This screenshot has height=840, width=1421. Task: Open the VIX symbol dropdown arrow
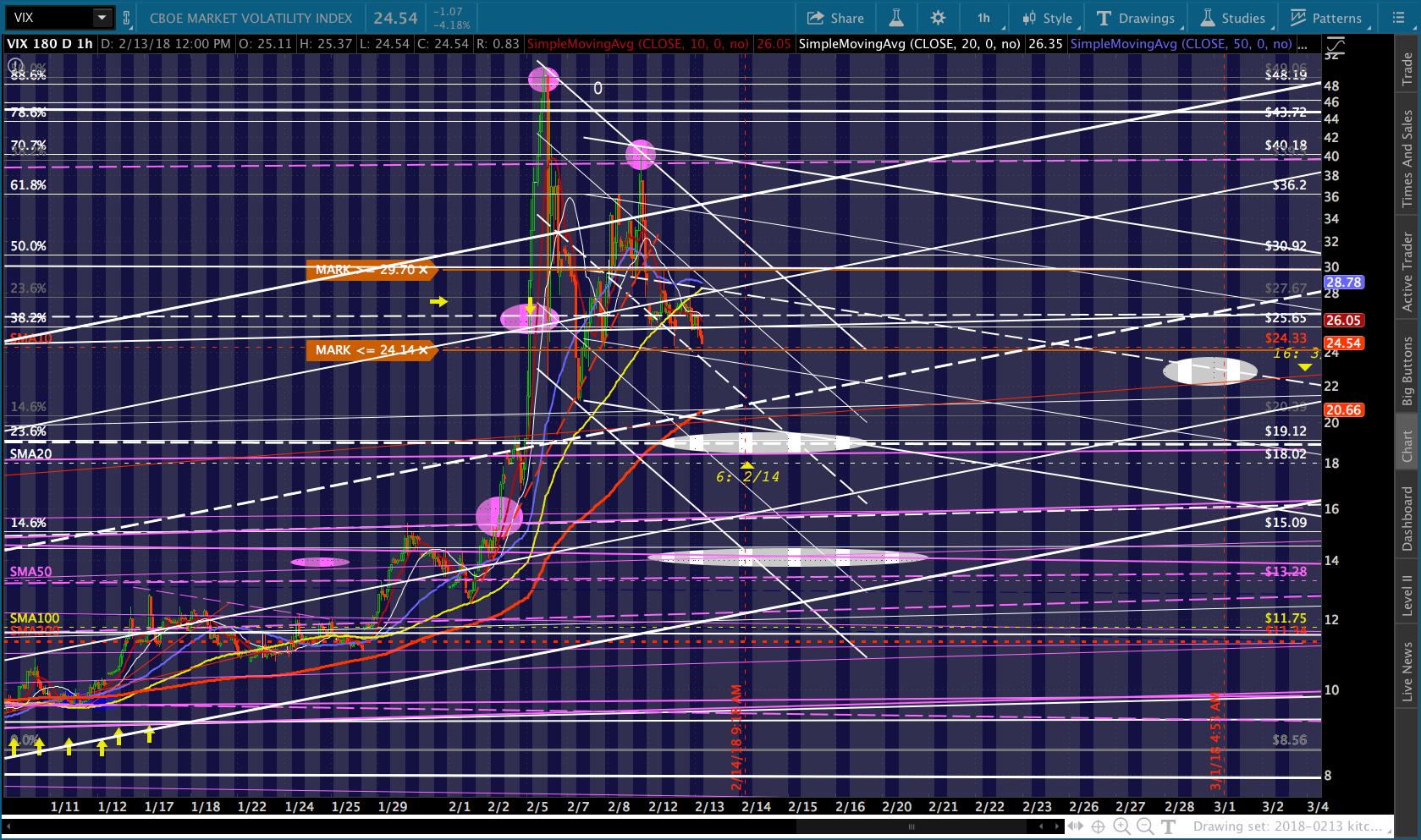point(102,18)
